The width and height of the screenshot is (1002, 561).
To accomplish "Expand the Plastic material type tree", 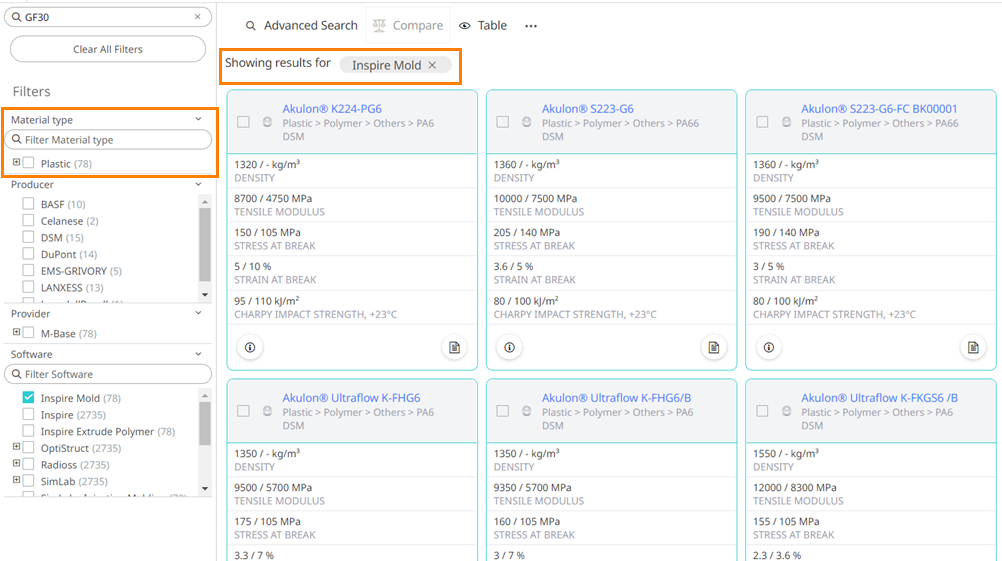I will (x=16, y=163).
